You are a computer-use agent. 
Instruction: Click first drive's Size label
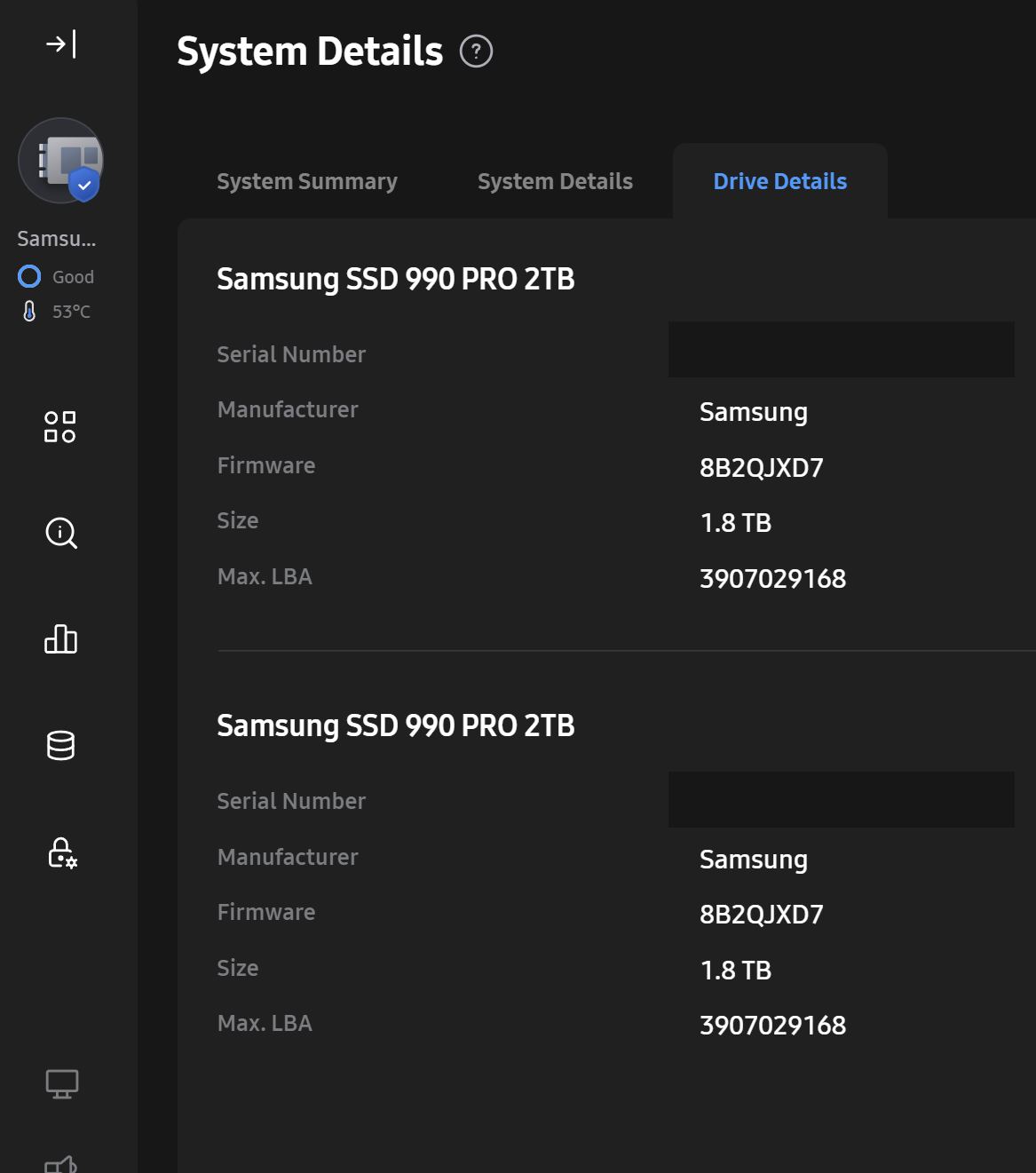238,520
